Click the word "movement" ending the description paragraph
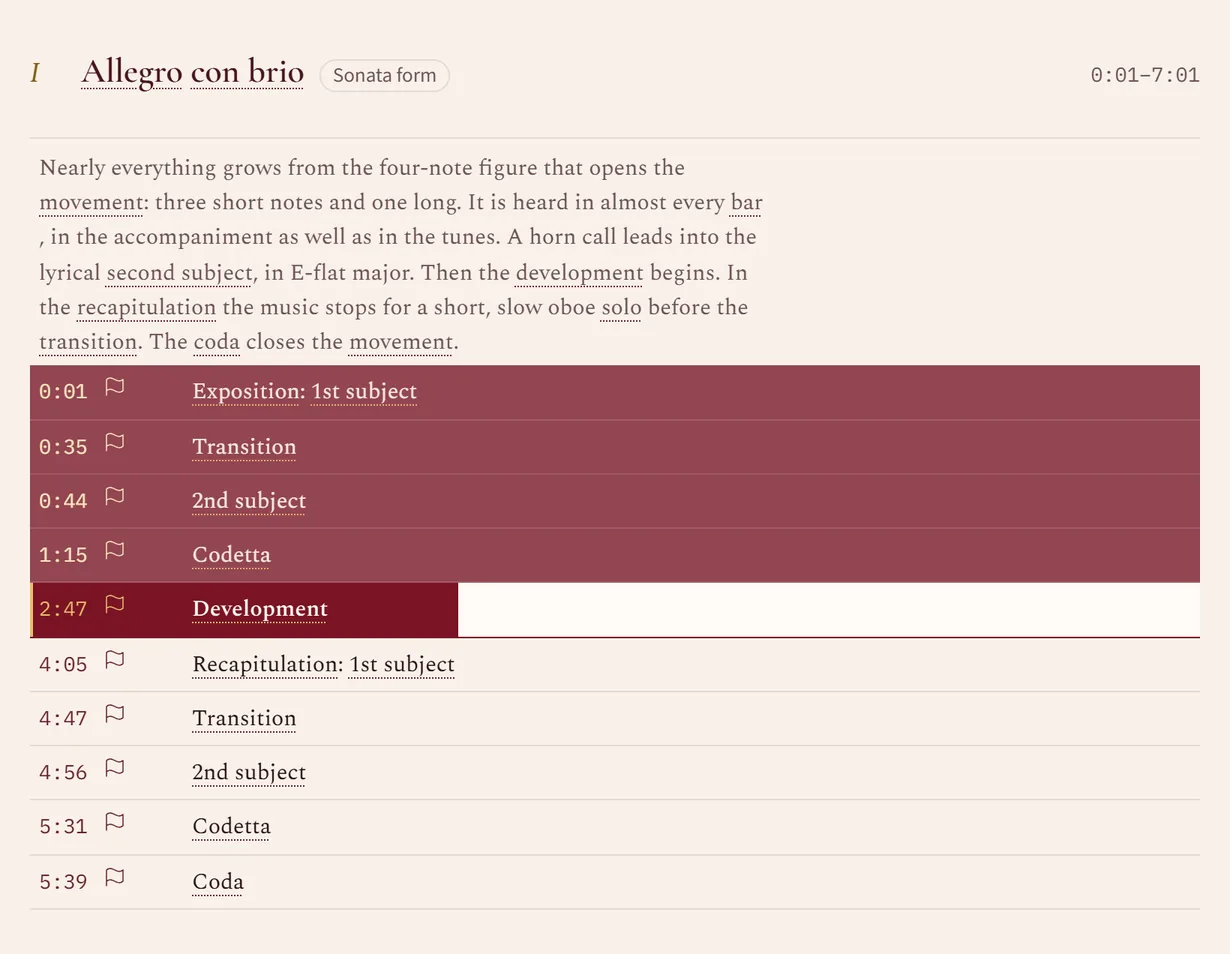The image size is (1230, 954). point(401,342)
